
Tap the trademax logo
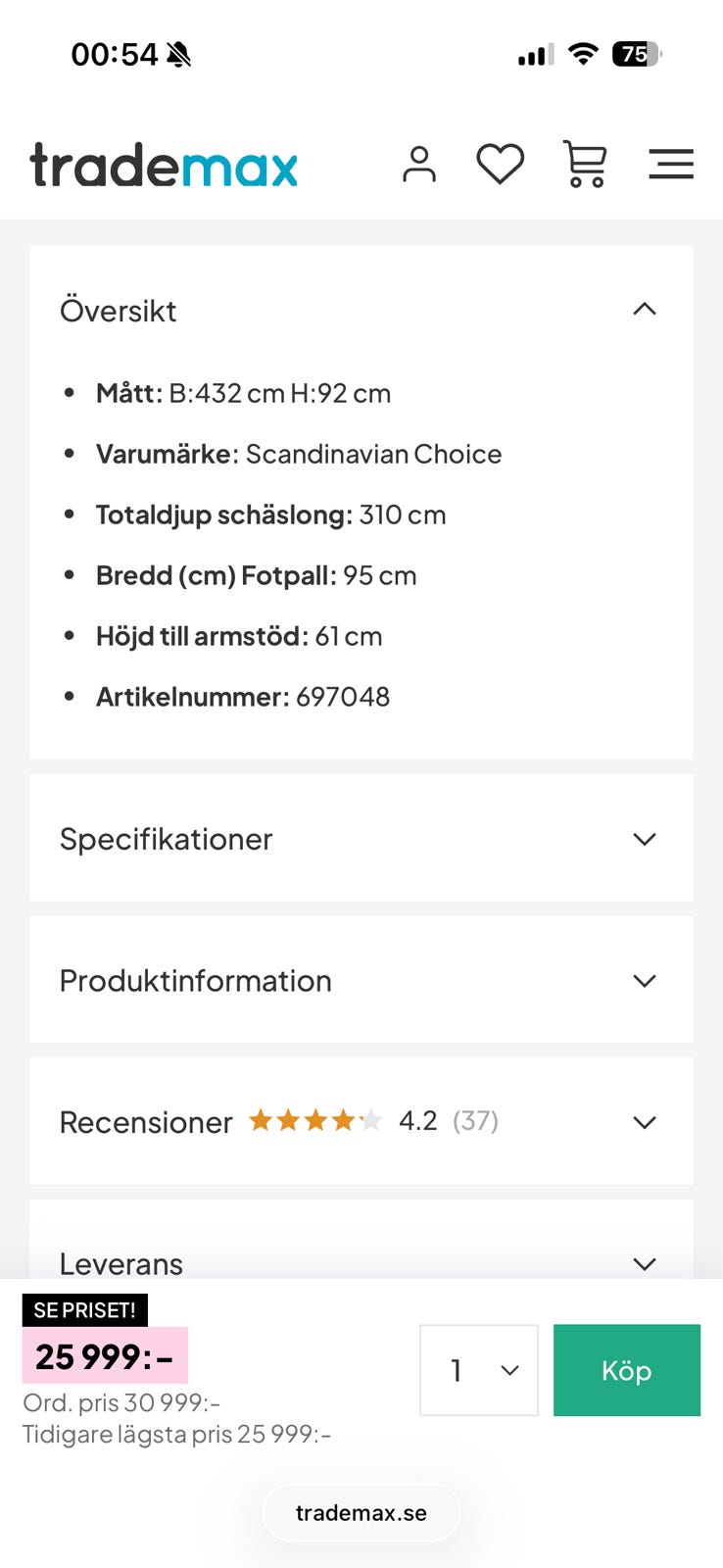coord(164,165)
